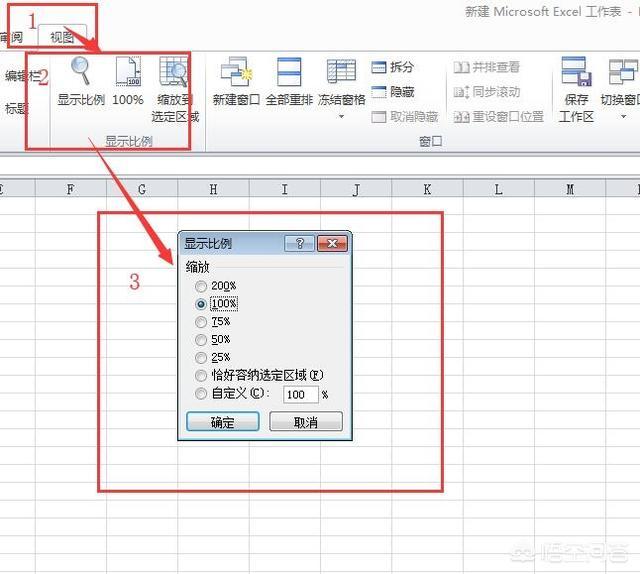The width and height of the screenshot is (640, 574).
Task: Click OK (确定) button in zoom dialog
Action: [x=223, y=422]
